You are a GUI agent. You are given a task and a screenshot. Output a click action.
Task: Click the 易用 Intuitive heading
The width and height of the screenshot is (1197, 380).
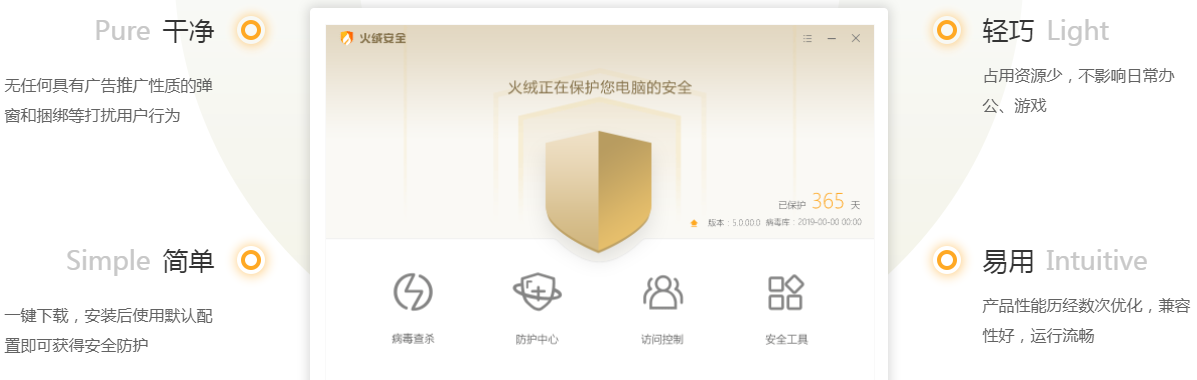point(1065,261)
